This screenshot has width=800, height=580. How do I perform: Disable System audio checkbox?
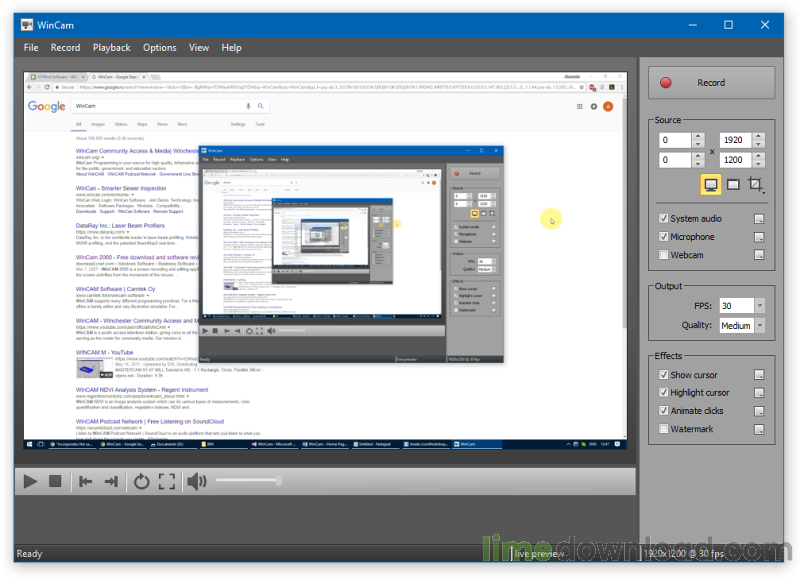click(664, 219)
